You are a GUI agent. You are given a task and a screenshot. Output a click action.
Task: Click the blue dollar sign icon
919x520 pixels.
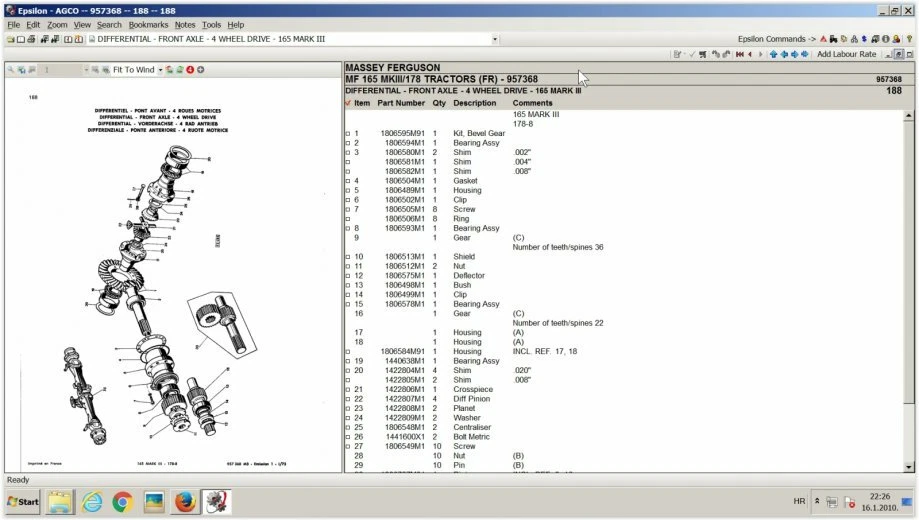pos(864,39)
